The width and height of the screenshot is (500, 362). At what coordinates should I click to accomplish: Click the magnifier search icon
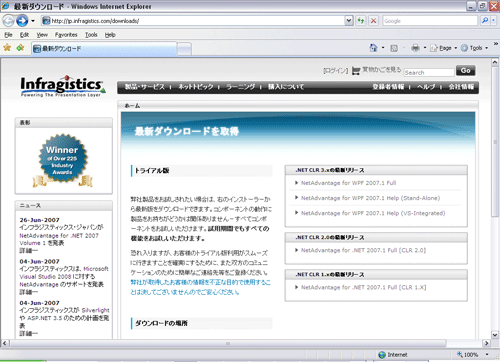pyautogui.click(x=485, y=21)
